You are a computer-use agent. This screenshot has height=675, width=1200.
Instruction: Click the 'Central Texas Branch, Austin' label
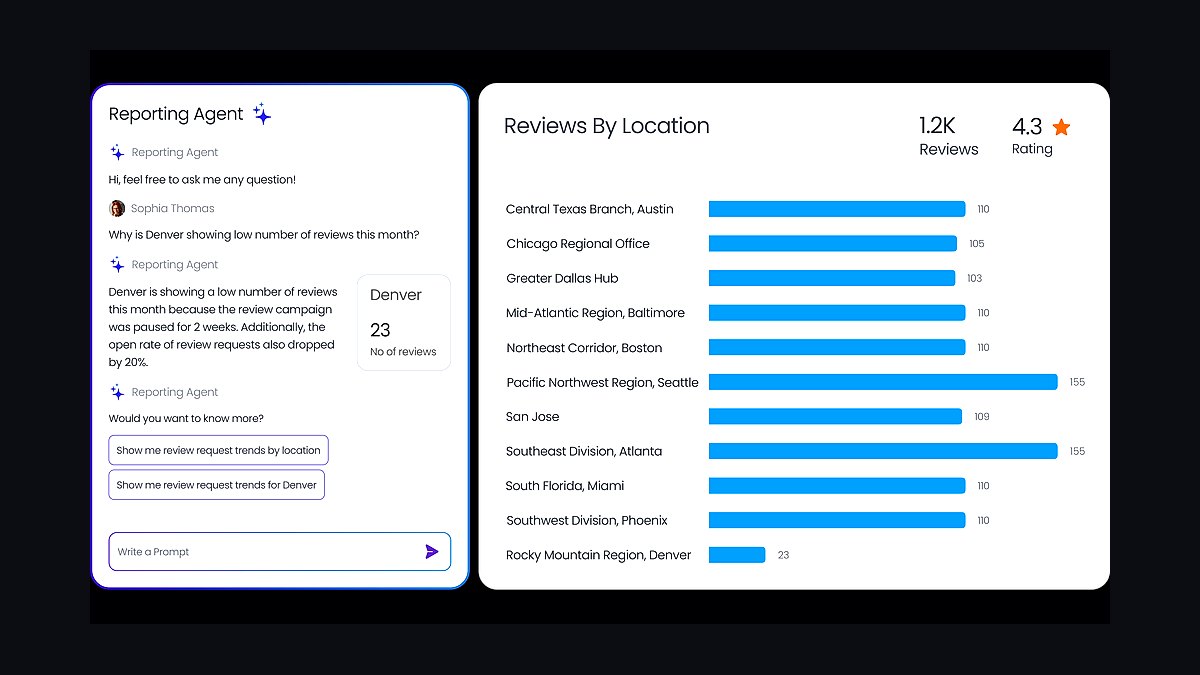pyautogui.click(x=590, y=209)
